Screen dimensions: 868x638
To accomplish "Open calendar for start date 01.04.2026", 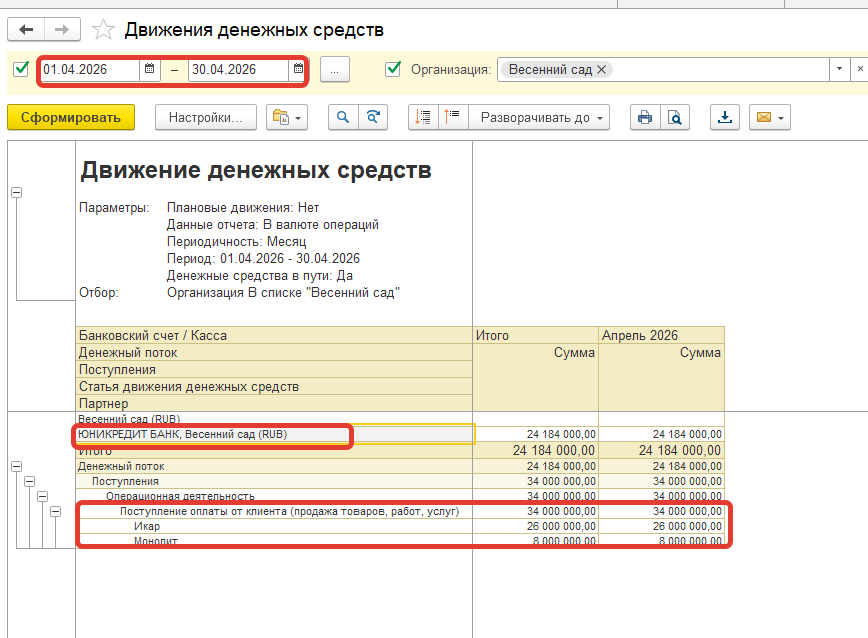I will (x=150, y=70).
